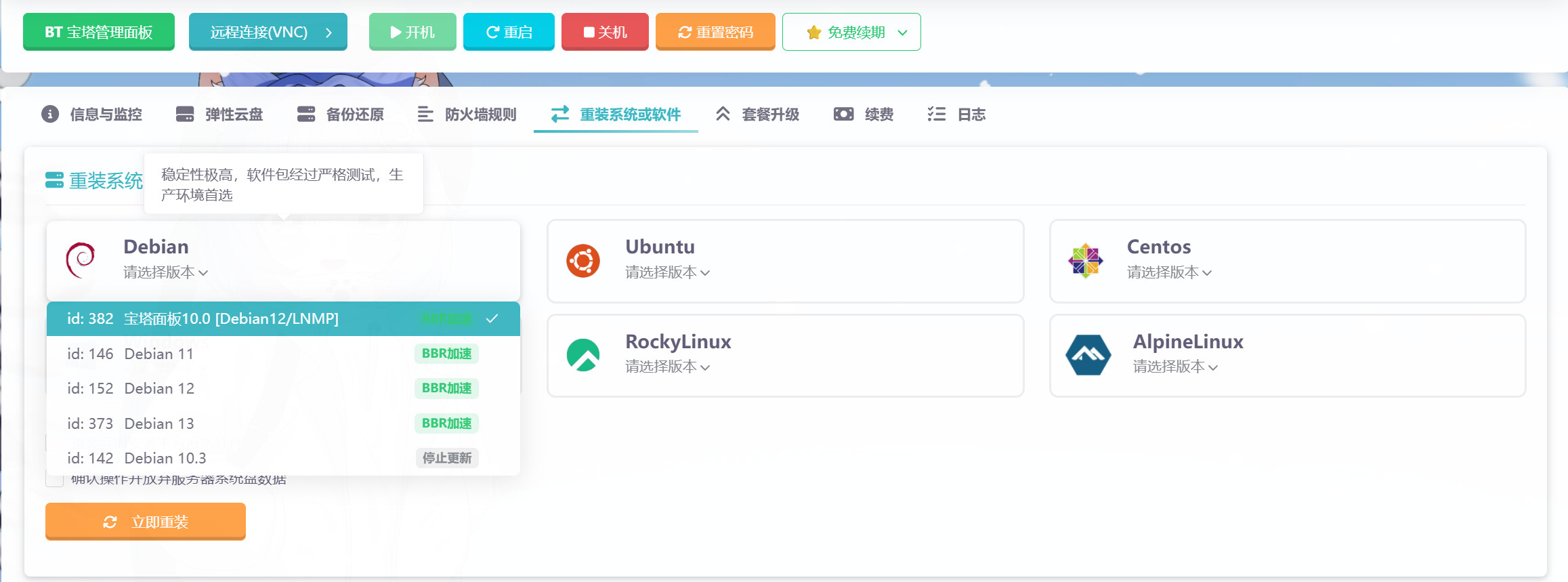Click the 续费 cash icon

click(843, 114)
